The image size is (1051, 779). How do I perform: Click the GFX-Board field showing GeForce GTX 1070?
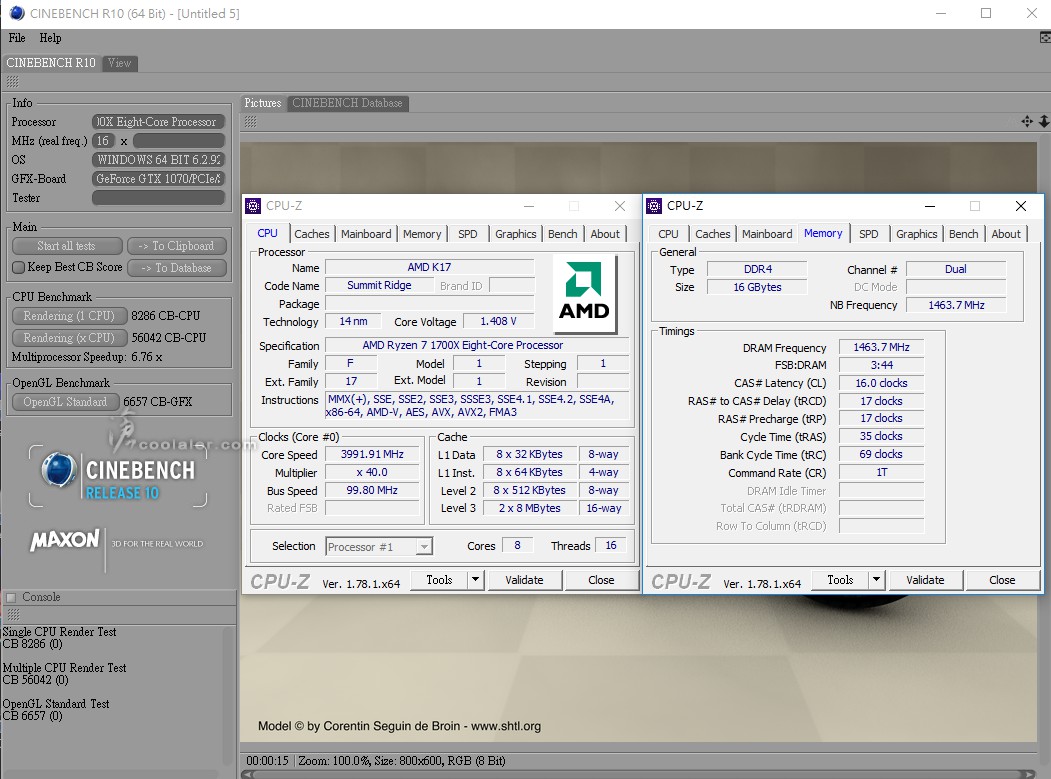[158, 179]
